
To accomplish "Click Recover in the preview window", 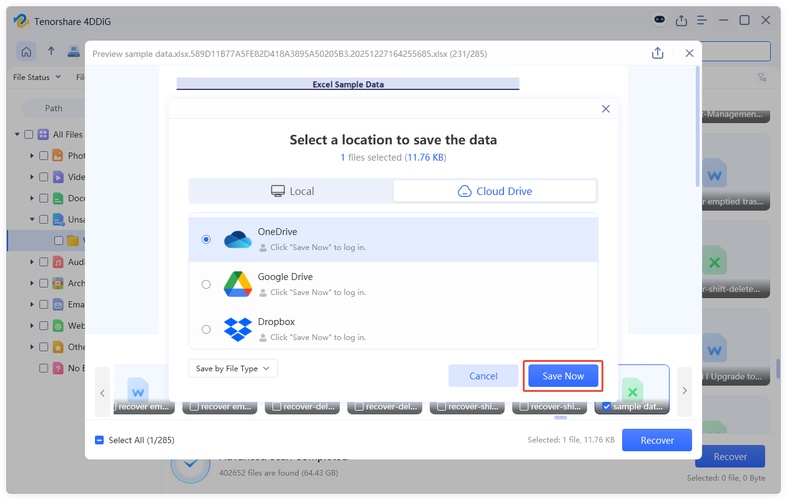I will (657, 440).
